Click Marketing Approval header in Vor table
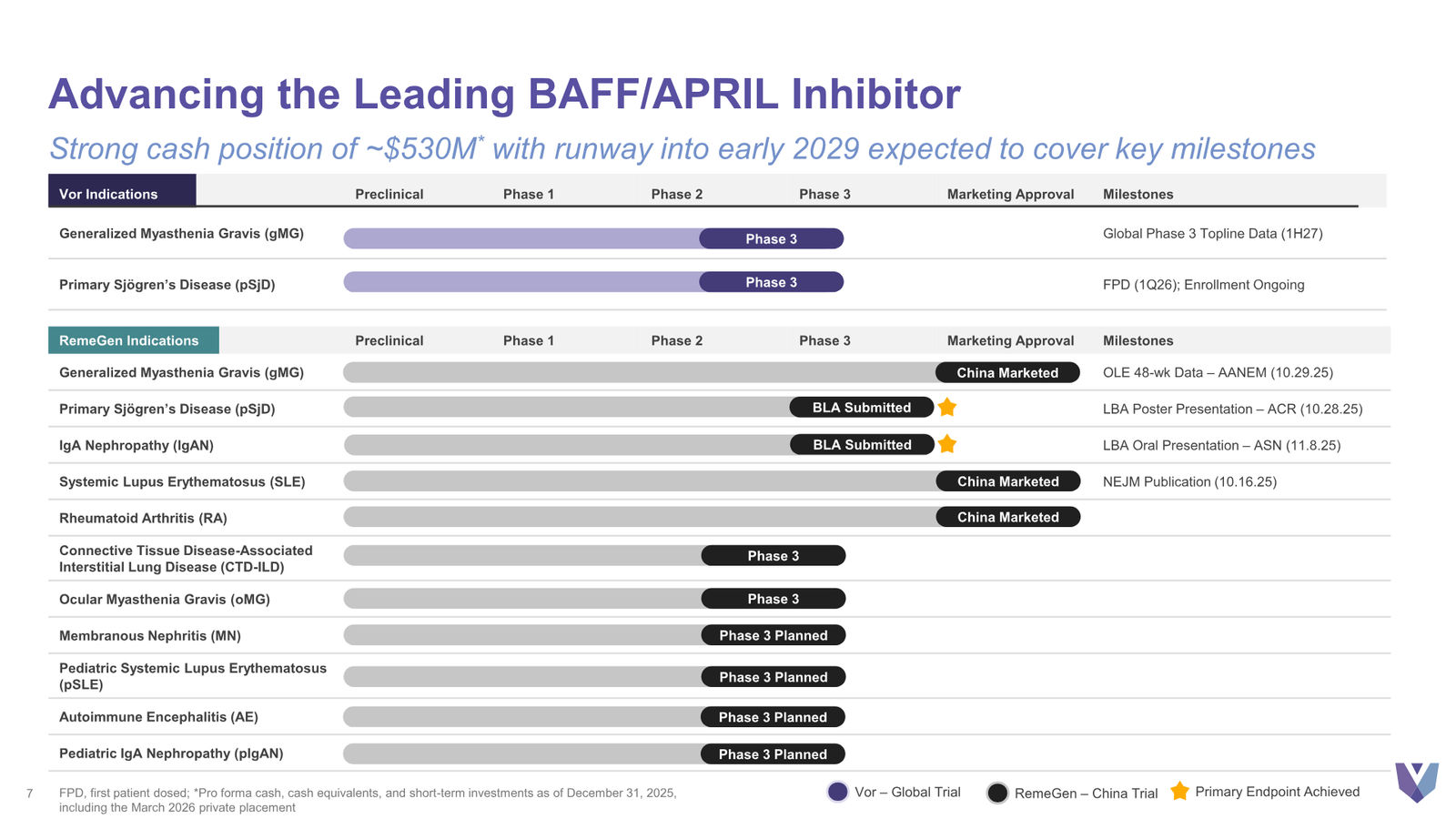 click(x=1011, y=194)
